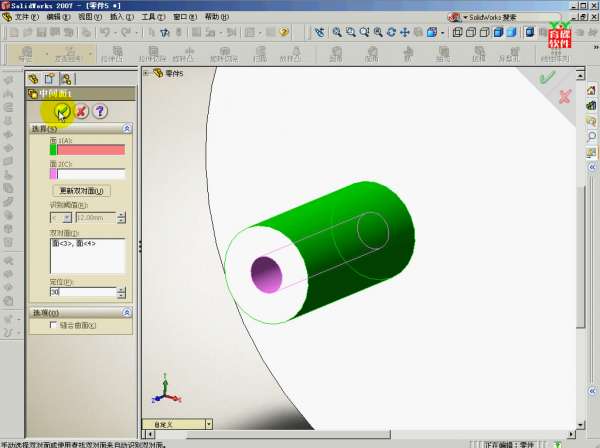Viewport: 600px width, 448px height.
Task: Click the pink 面2 face selection box
Action: 86,173
